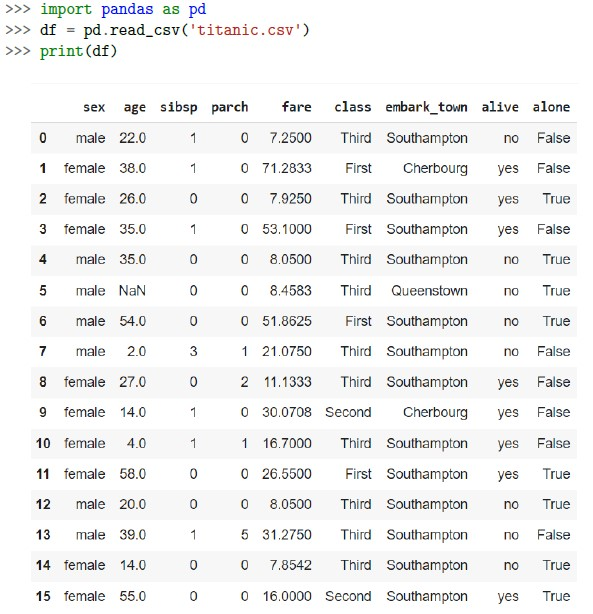Click age value 27.0
This screenshot has height=614, width=593.
[x=132, y=382]
